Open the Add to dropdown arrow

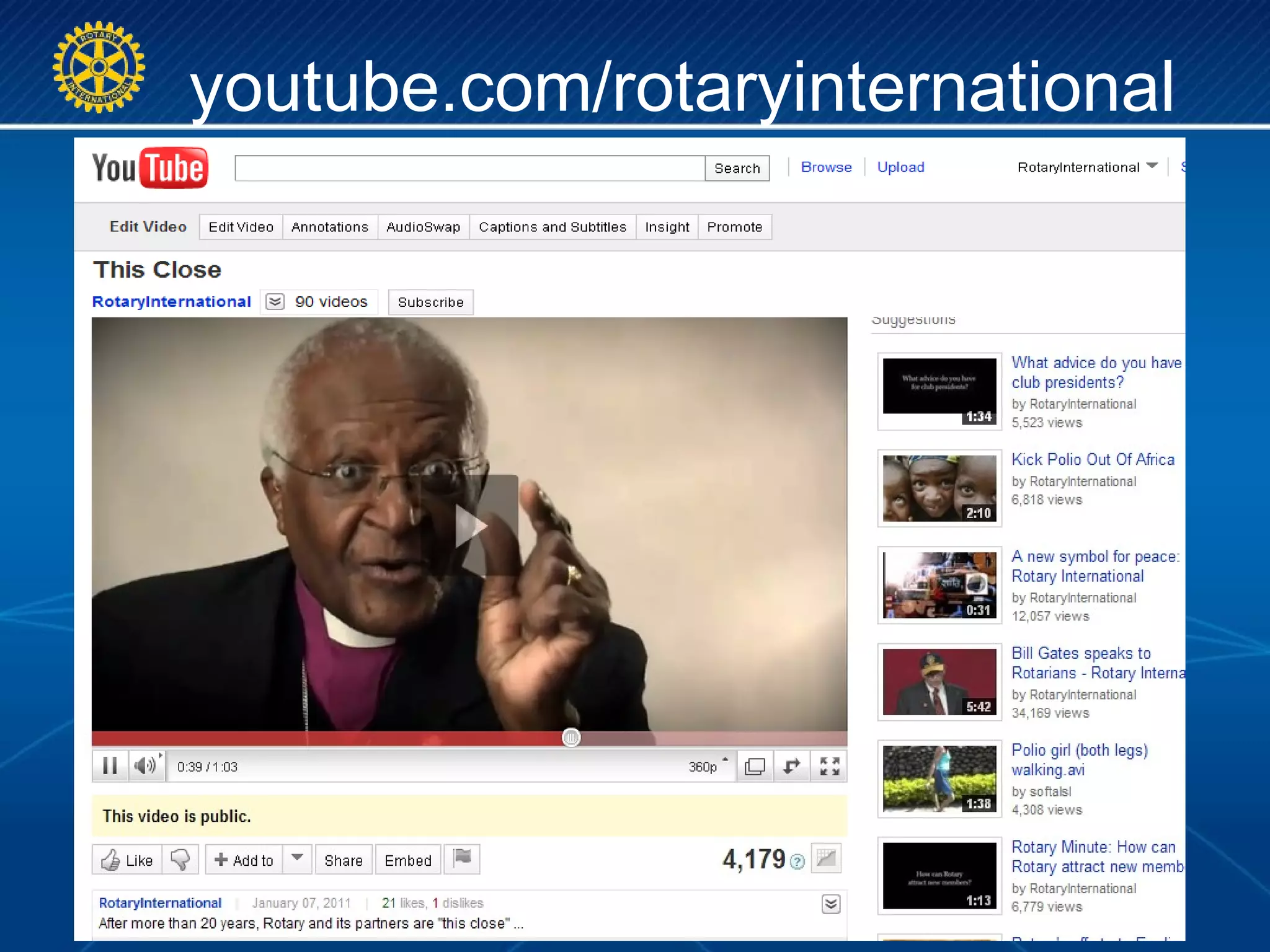(297, 859)
